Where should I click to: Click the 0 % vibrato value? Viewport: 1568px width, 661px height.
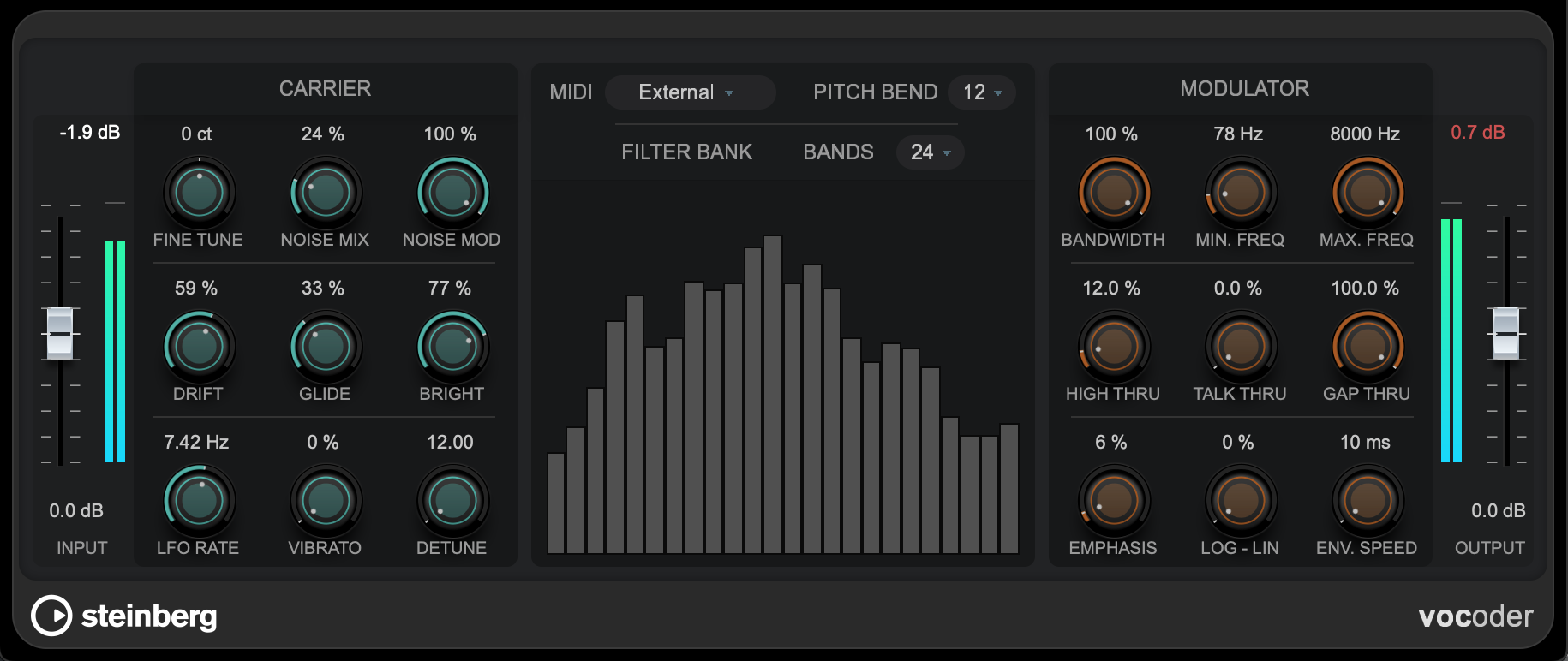[323, 442]
